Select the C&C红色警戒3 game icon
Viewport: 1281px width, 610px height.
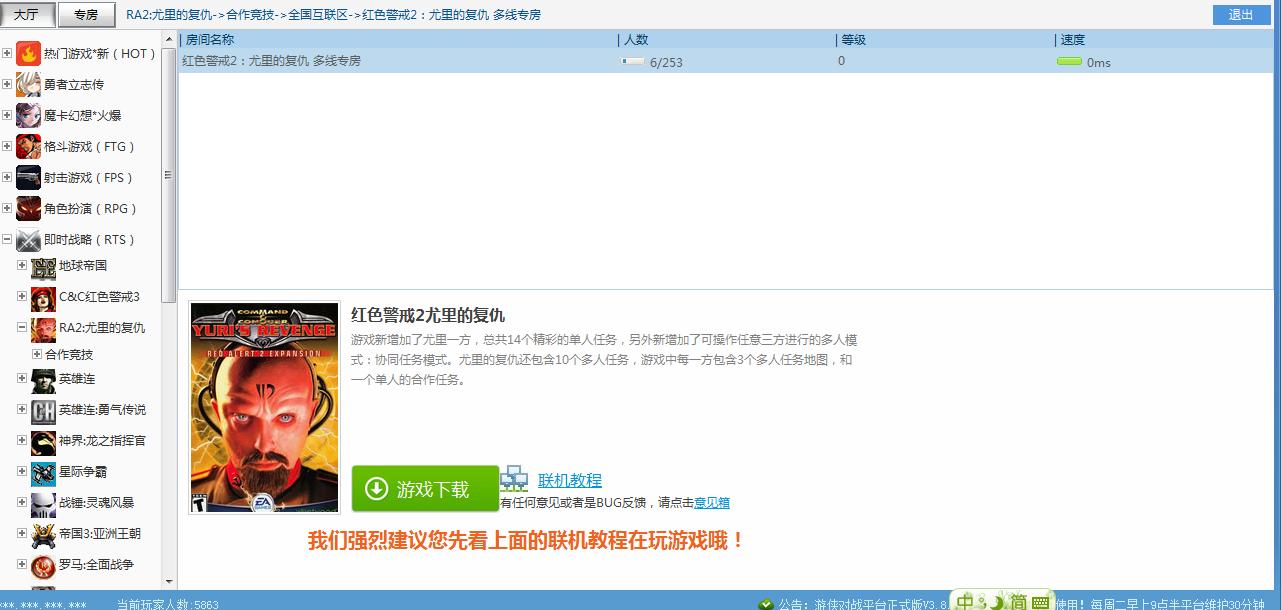[43, 297]
